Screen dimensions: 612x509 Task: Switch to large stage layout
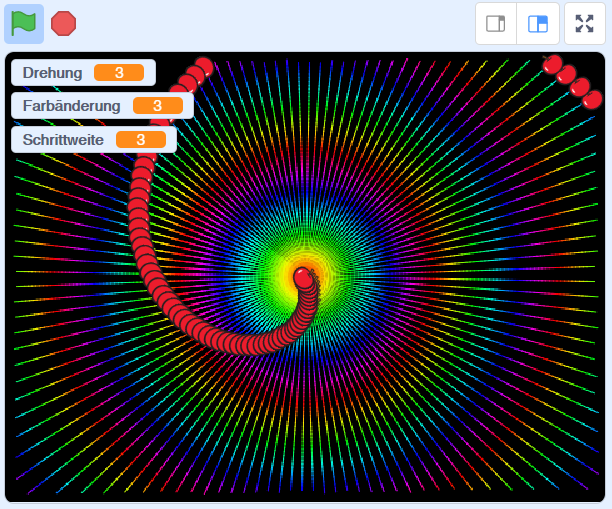tap(538, 24)
